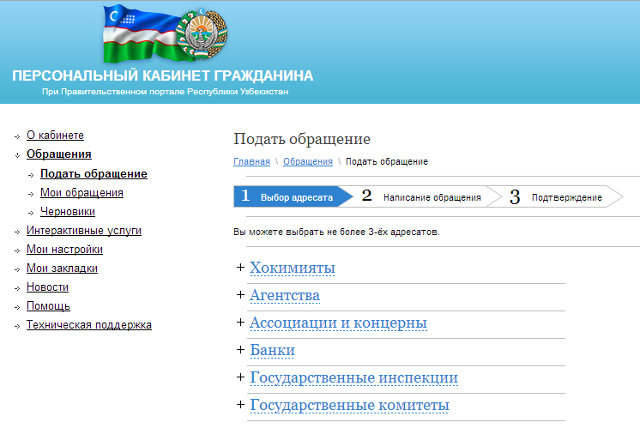
Task: Expand the Хокимияты category plus sign
Action: (x=240, y=267)
